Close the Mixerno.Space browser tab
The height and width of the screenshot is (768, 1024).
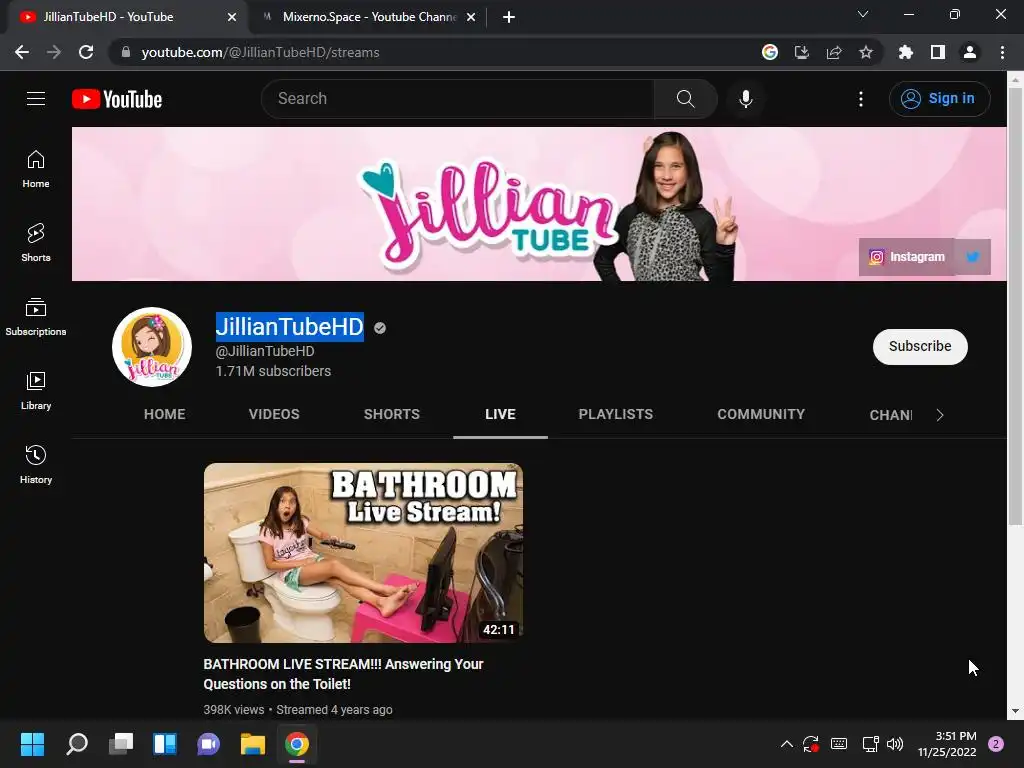point(470,17)
